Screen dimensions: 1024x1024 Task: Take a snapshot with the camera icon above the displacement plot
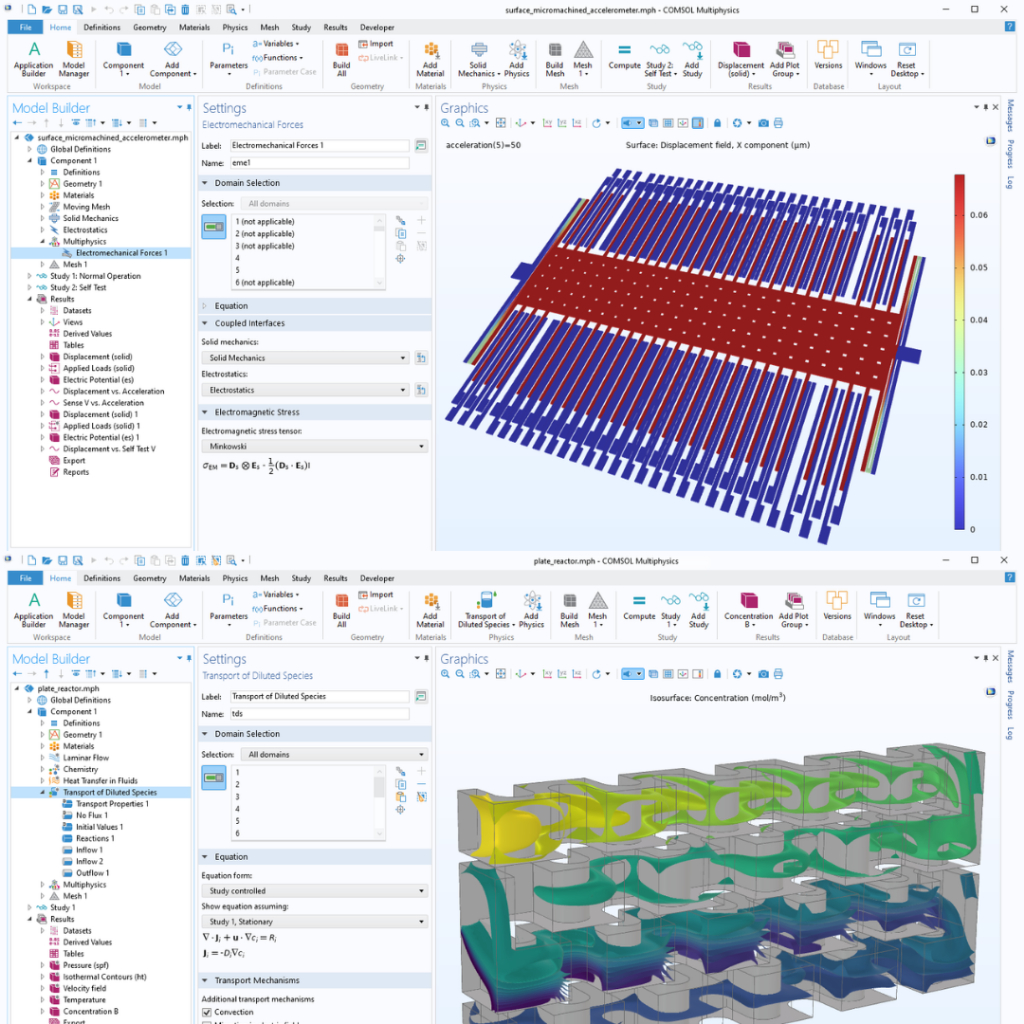click(x=763, y=123)
